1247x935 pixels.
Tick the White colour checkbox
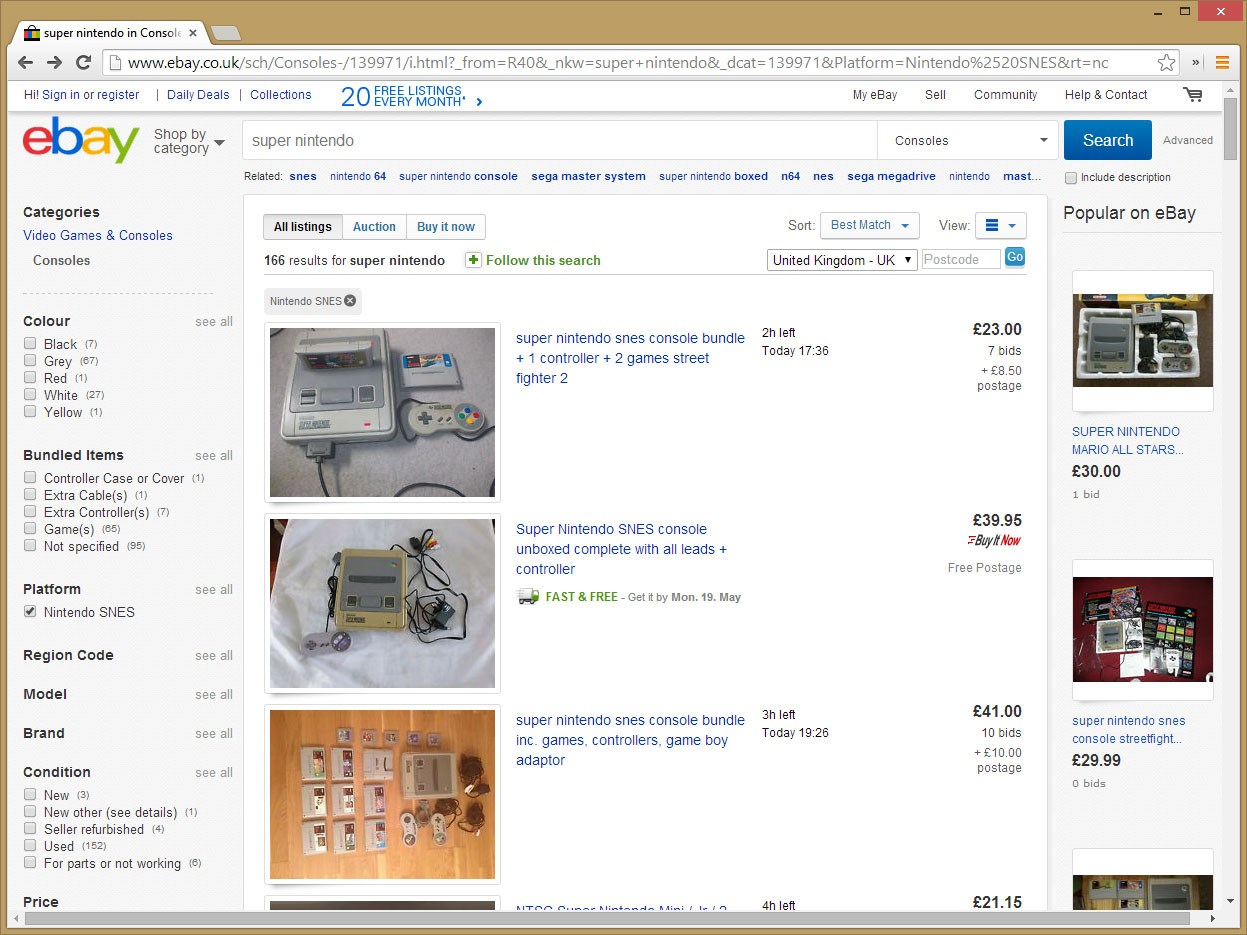click(x=30, y=395)
